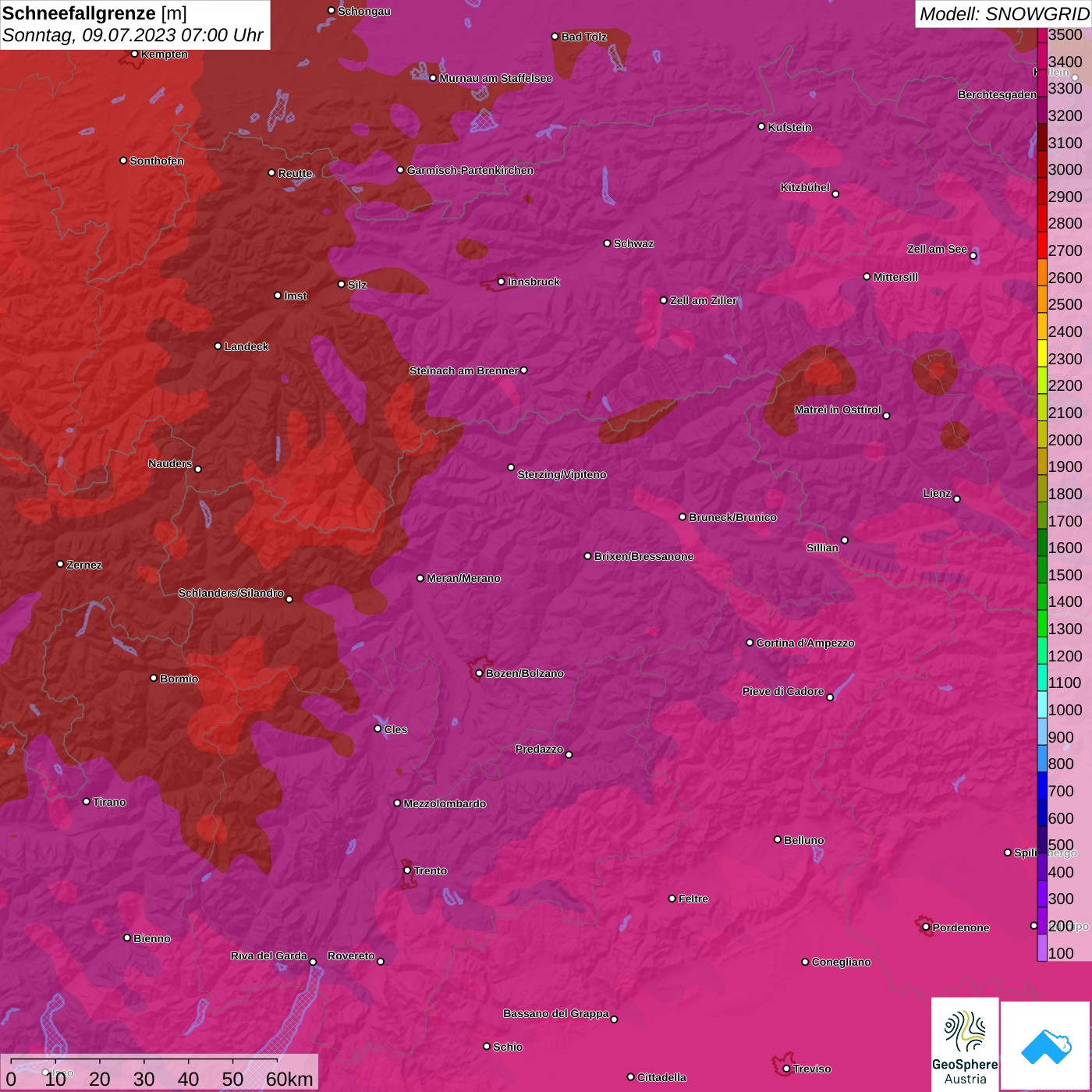
Task: Click the 60km scale bar label
Action: (x=289, y=1079)
